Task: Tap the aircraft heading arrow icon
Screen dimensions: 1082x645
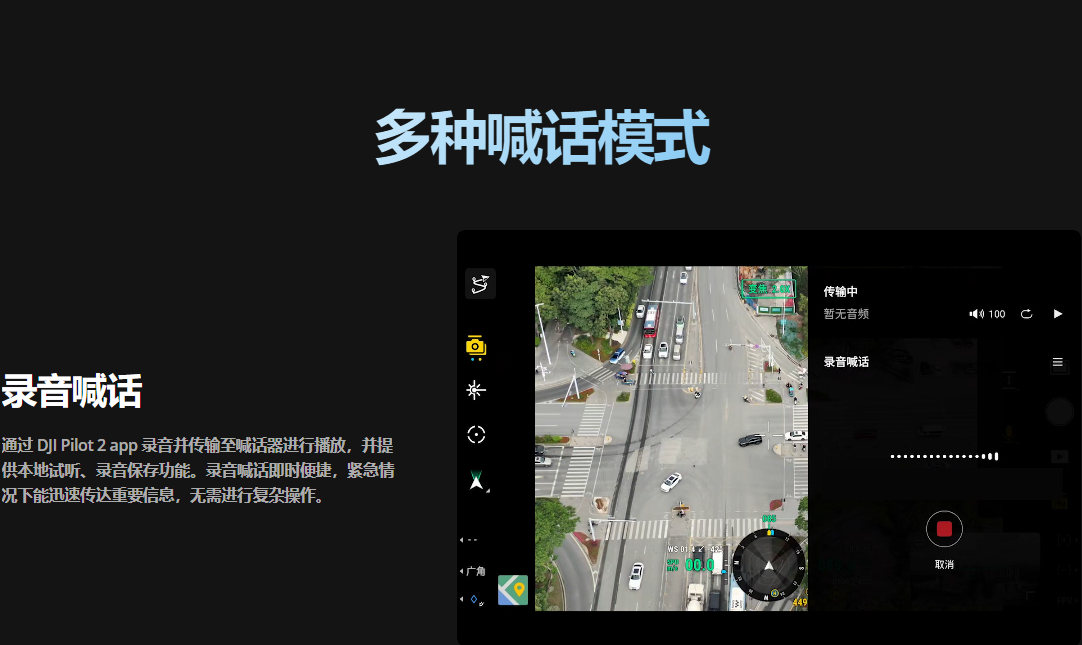Action: pos(477,482)
